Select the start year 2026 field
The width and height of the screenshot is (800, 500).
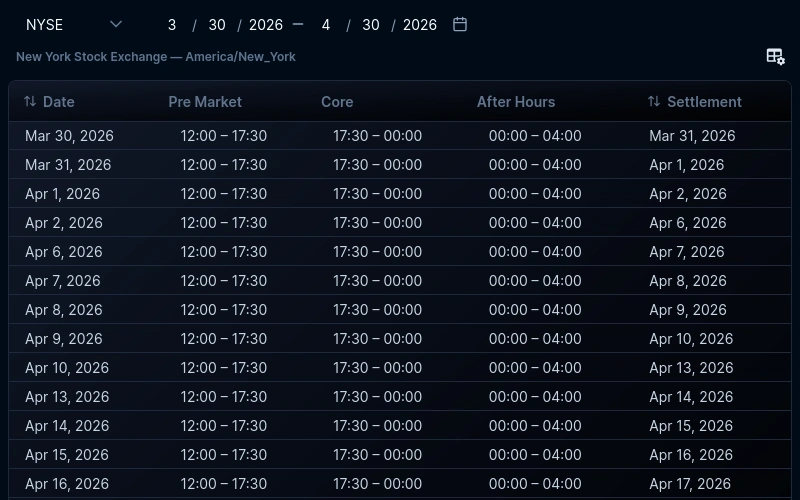pyautogui.click(x=266, y=24)
